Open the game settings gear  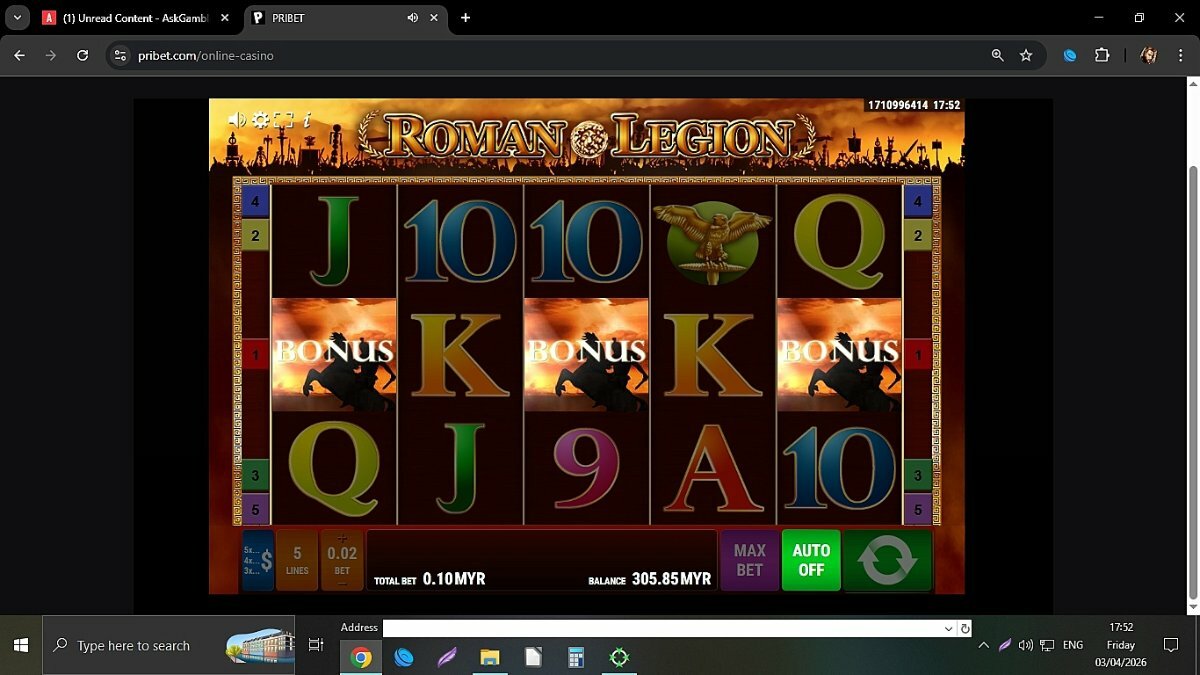point(260,120)
